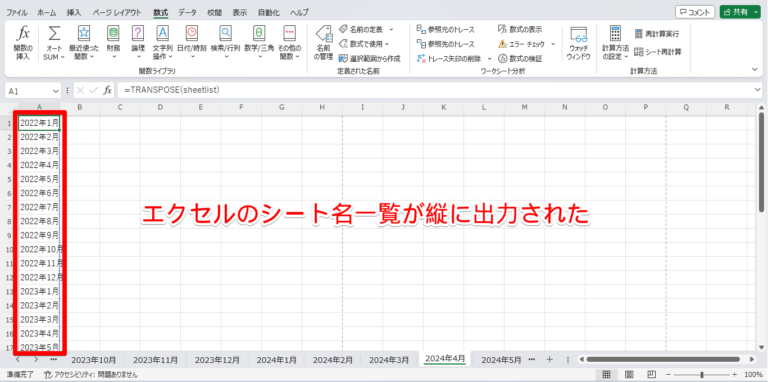Open その他の関数 library

pos(289,43)
